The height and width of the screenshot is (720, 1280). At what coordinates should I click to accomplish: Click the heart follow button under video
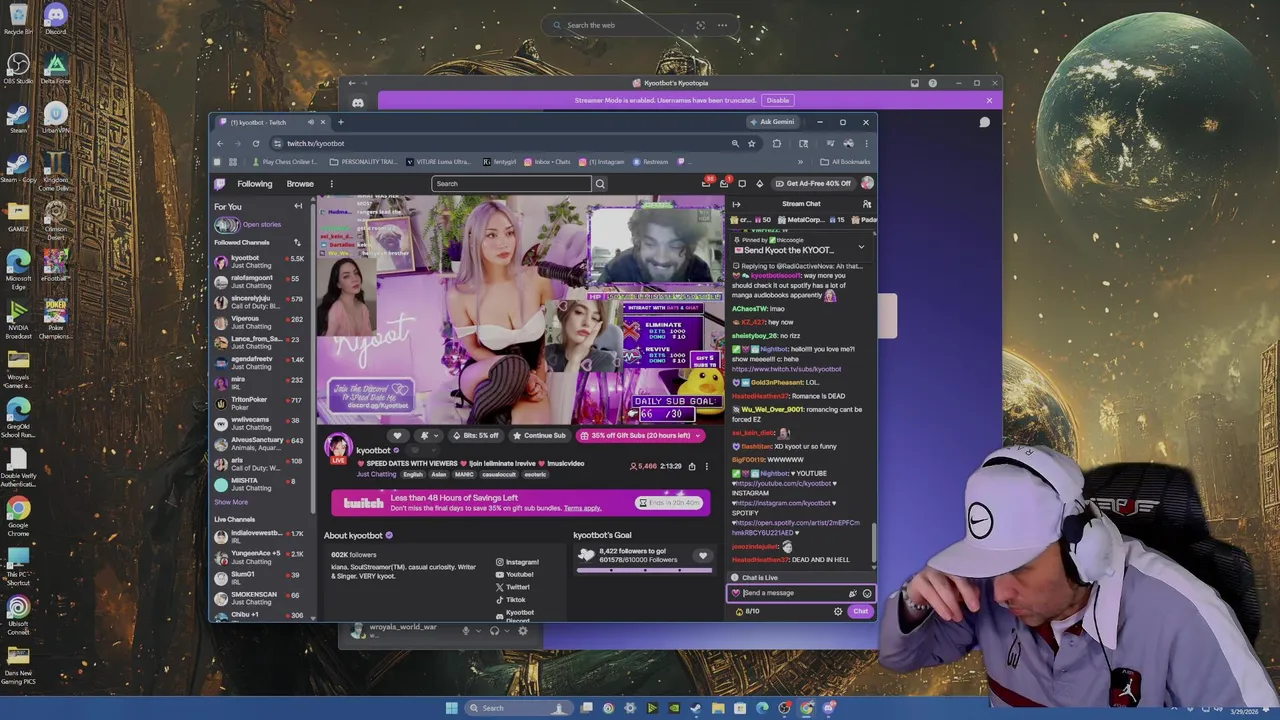coord(397,435)
